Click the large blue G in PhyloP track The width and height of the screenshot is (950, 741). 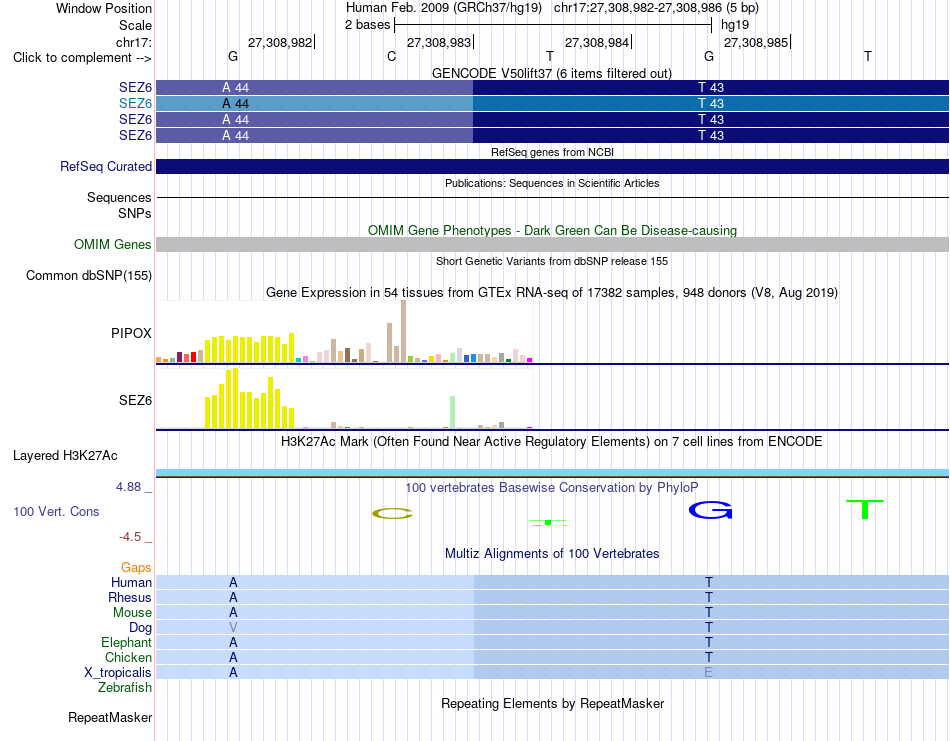pos(711,510)
